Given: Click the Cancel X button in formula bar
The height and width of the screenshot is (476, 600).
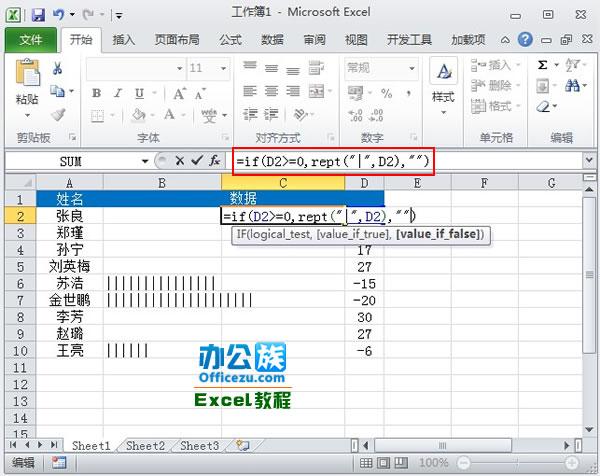Looking at the screenshot, I should pyautogui.click(x=180, y=161).
